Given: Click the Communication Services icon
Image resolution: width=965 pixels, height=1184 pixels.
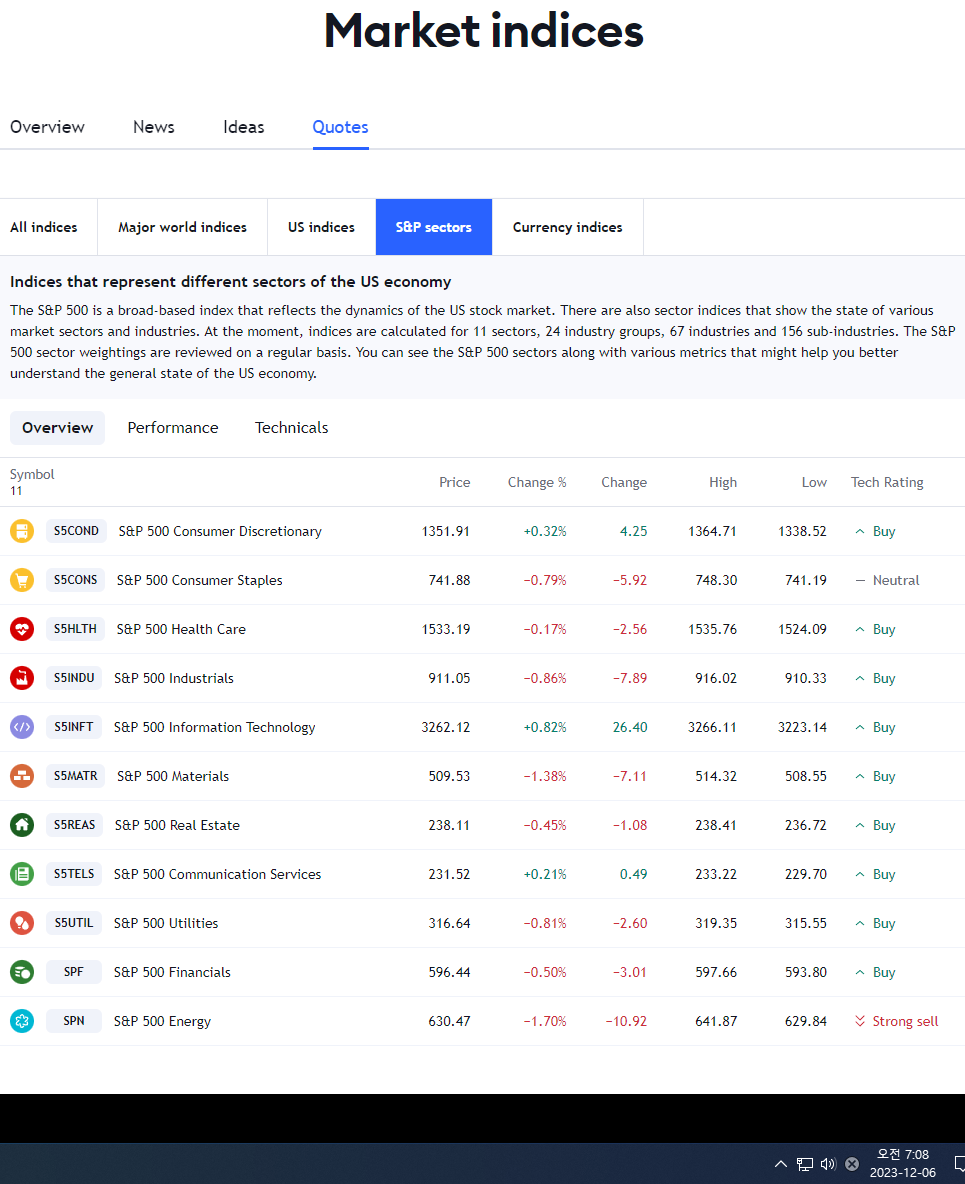Looking at the screenshot, I should pos(22,874).
